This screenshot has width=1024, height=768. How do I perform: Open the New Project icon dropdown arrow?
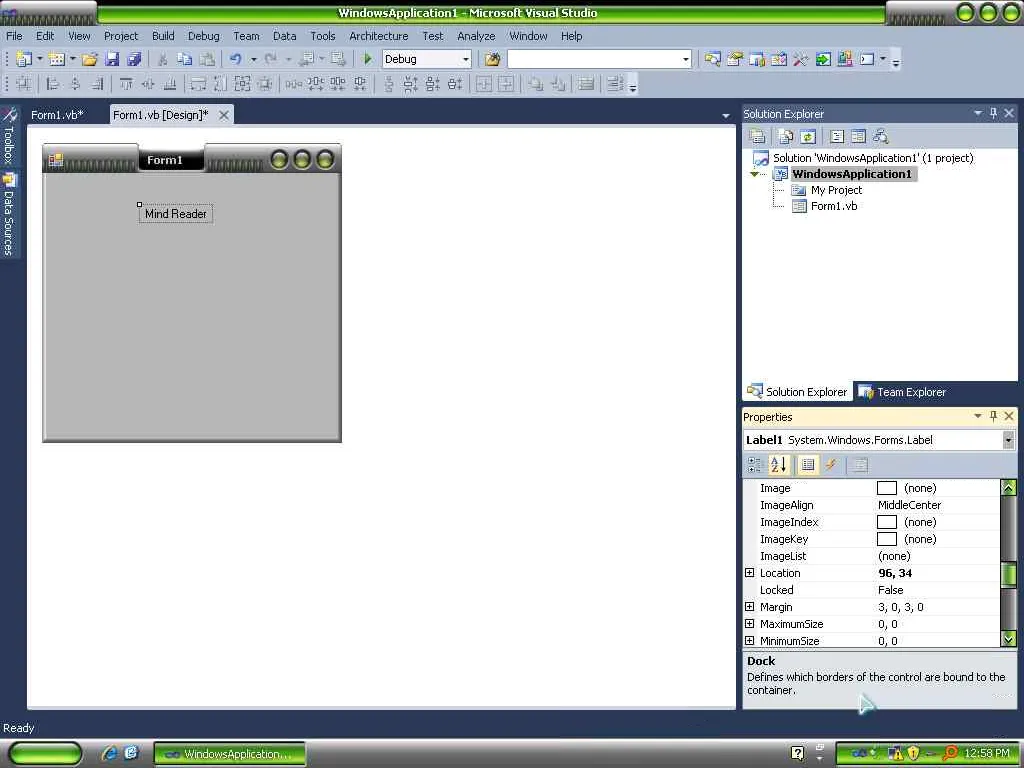click(x=40, y=59)
